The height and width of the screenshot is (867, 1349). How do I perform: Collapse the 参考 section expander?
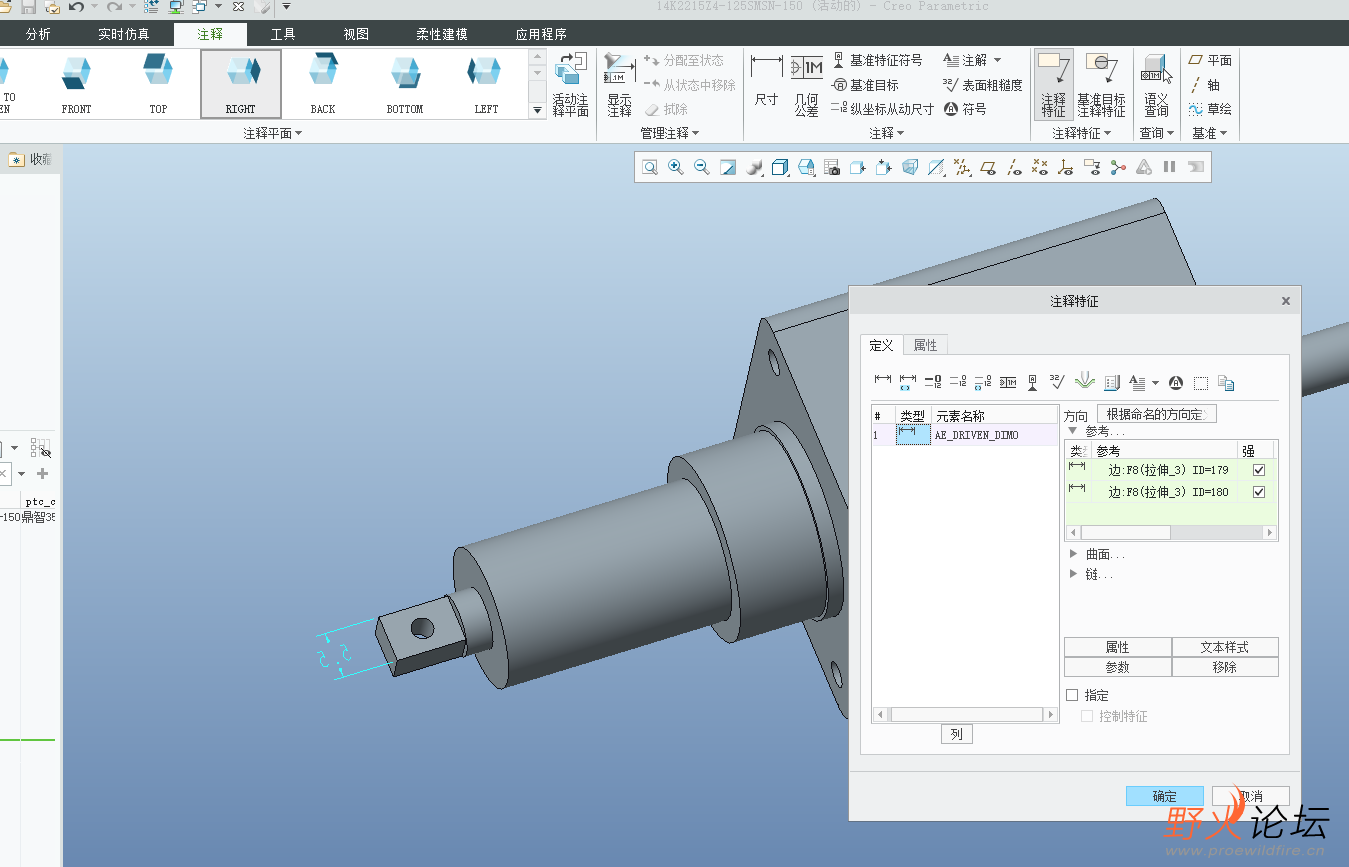(x=1073, y=431)
